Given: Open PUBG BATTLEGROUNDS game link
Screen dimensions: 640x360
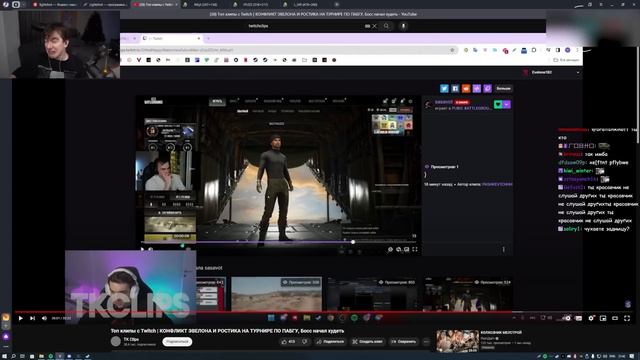Looking at the screenshot, I should (x=471, y=109).
